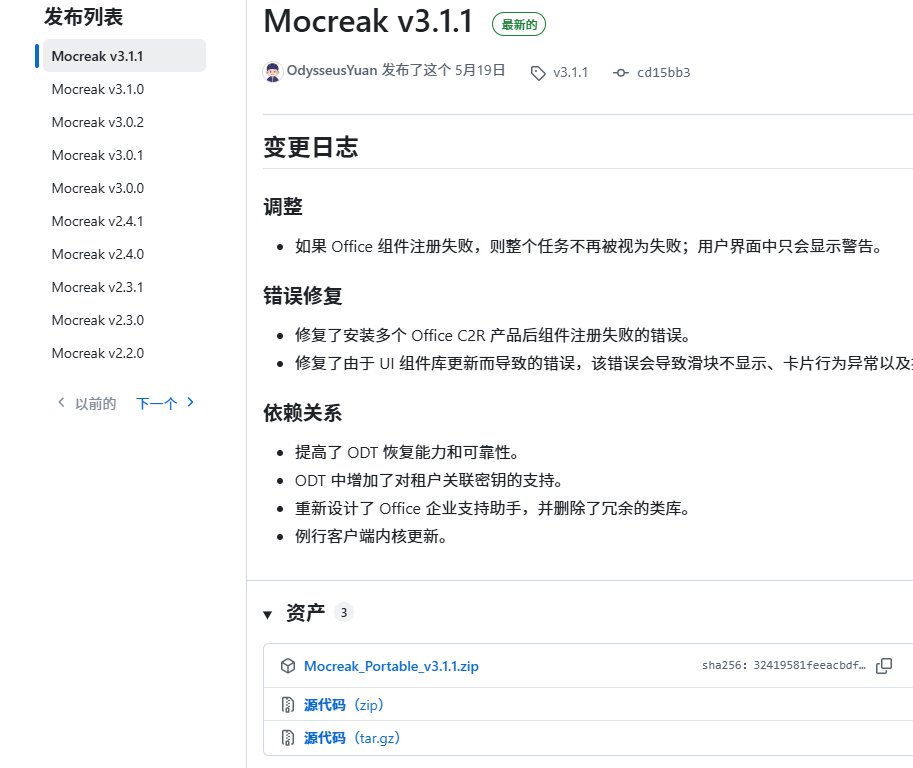This screenshot has height=768, width=913.
Task: Click the 最新的 latest badge
Action: [519, 24]
